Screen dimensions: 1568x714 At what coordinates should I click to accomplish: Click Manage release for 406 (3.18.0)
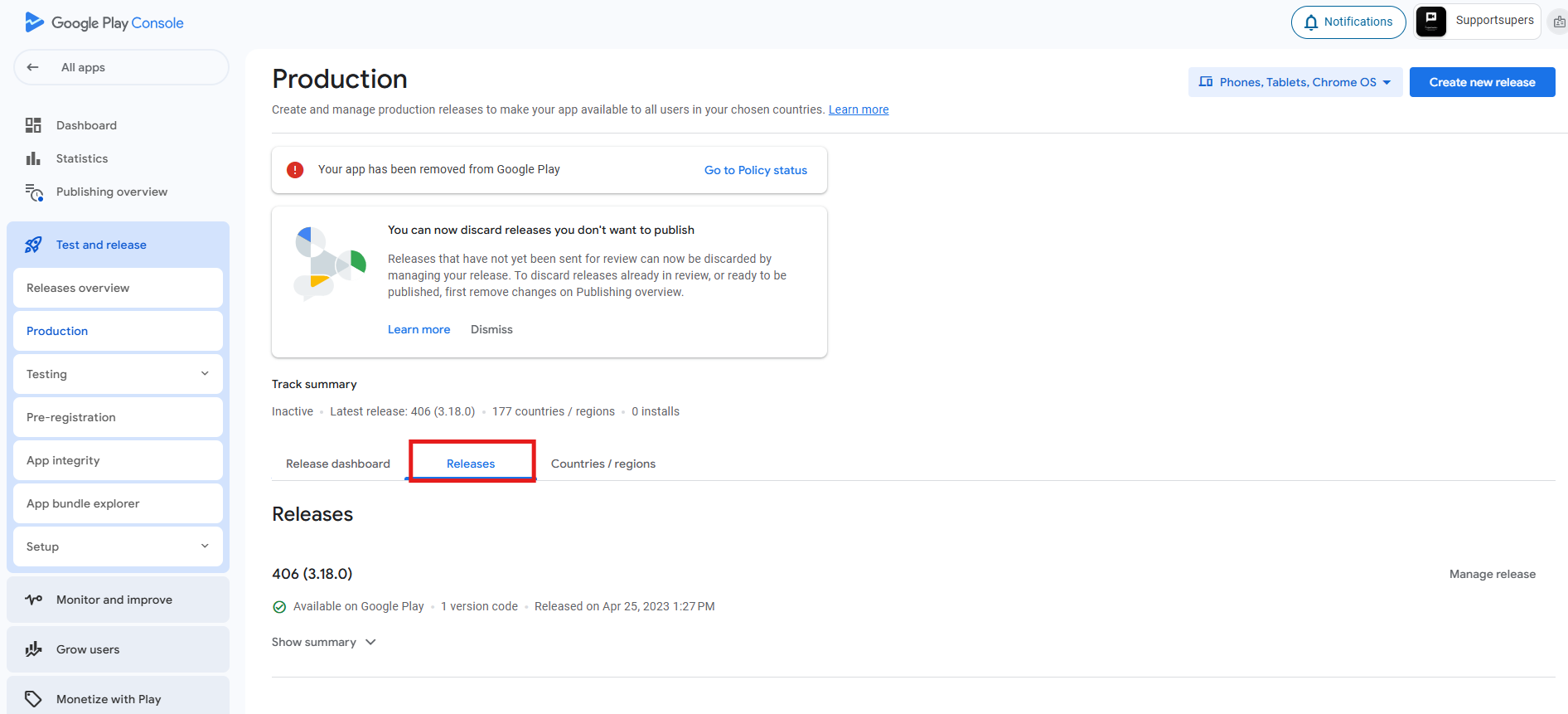click(1492, 574)
